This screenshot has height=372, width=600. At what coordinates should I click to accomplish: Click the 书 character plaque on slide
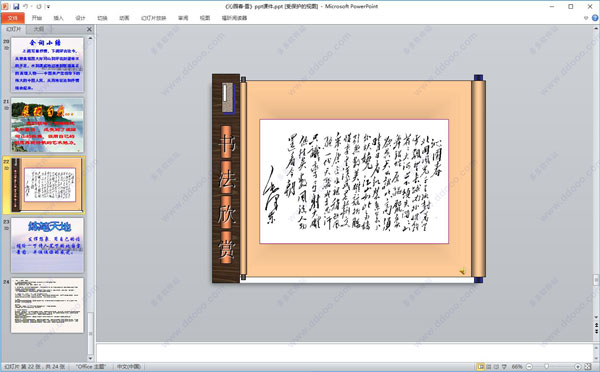[x=226, y=143]
